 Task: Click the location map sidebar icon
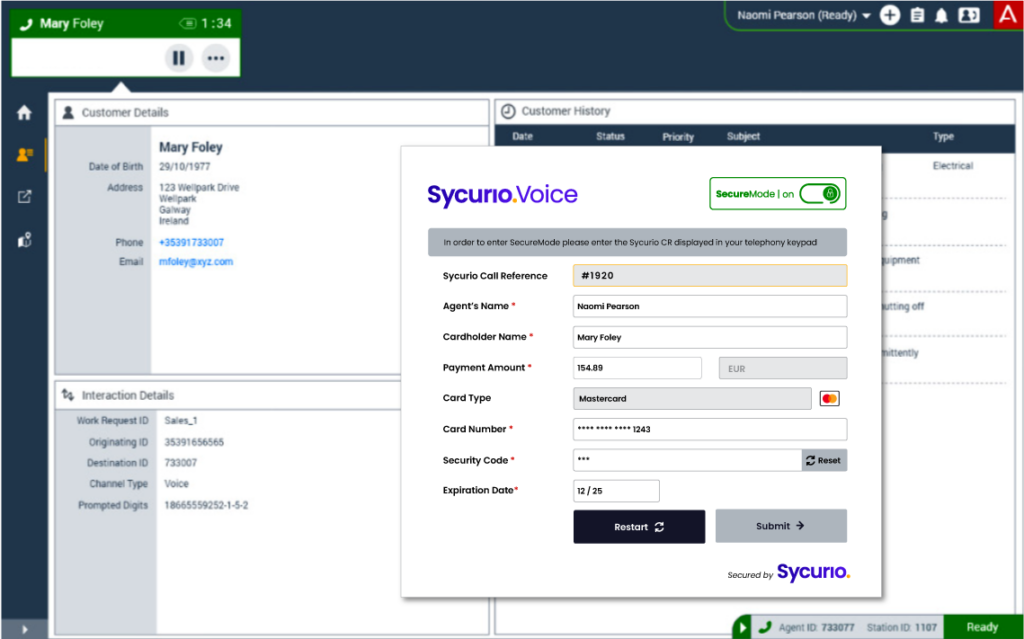click(x=24, y=240)
